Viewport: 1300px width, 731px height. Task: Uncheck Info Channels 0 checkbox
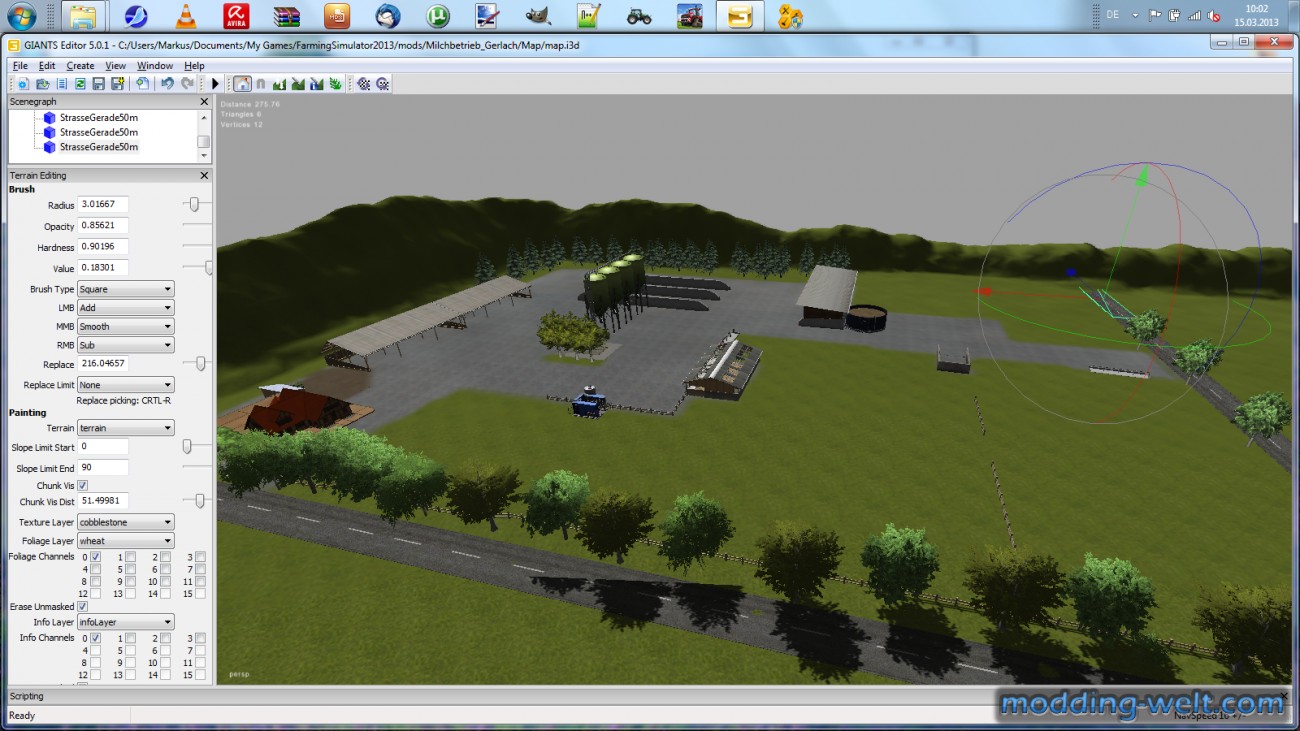point(96,637)
